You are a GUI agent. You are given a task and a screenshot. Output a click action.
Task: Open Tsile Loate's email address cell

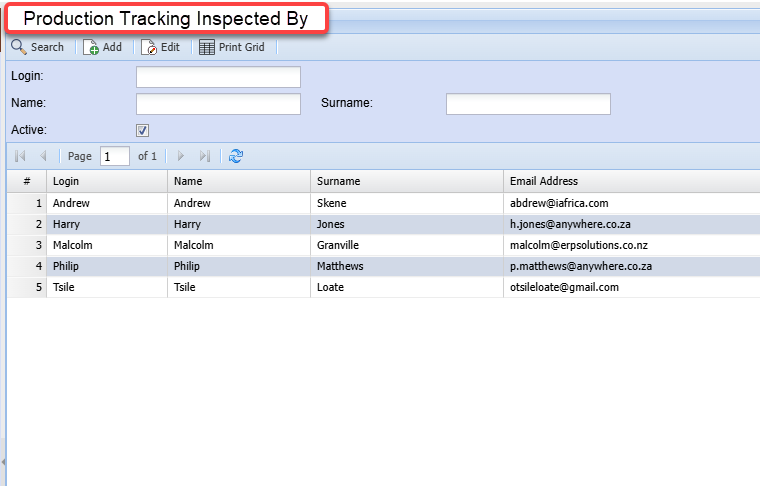click(564, 287)
